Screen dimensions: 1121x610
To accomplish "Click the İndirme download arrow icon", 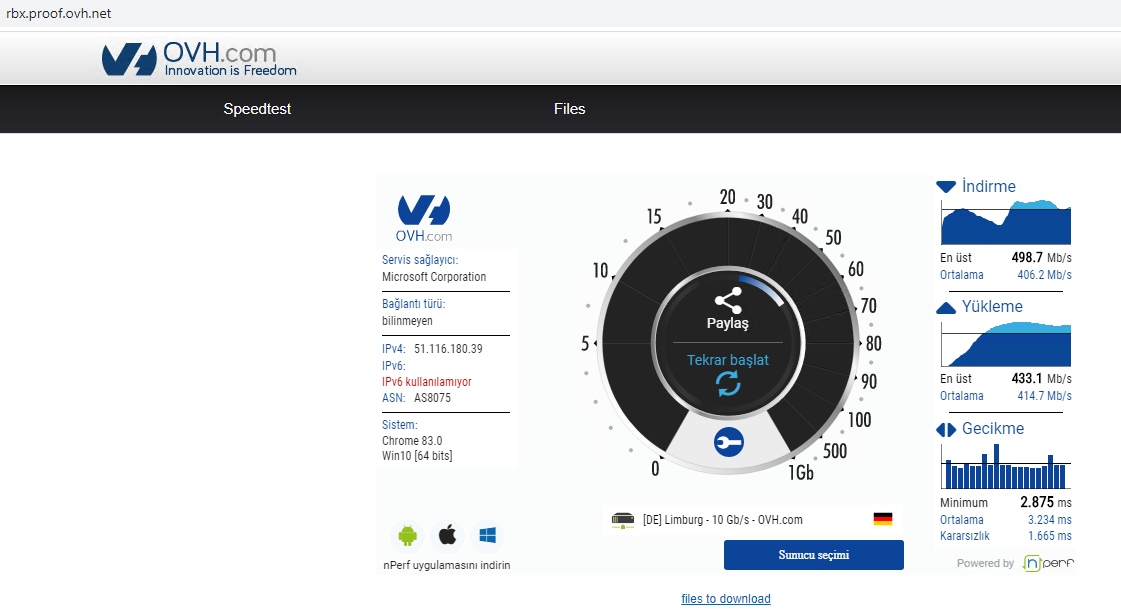I will click(946, 187).
